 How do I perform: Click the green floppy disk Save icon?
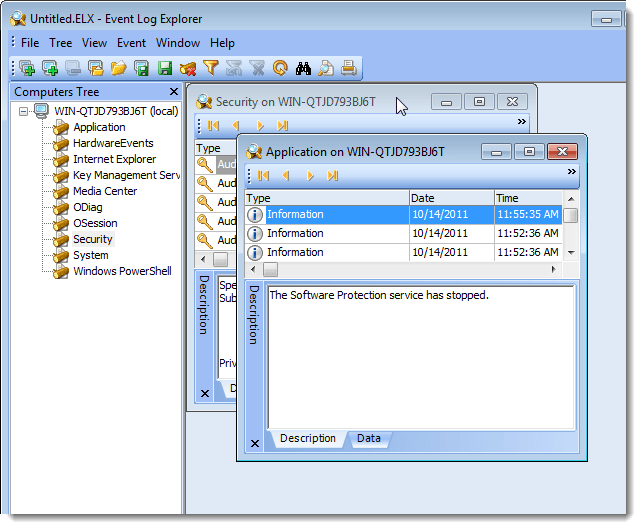click(165, 68)
